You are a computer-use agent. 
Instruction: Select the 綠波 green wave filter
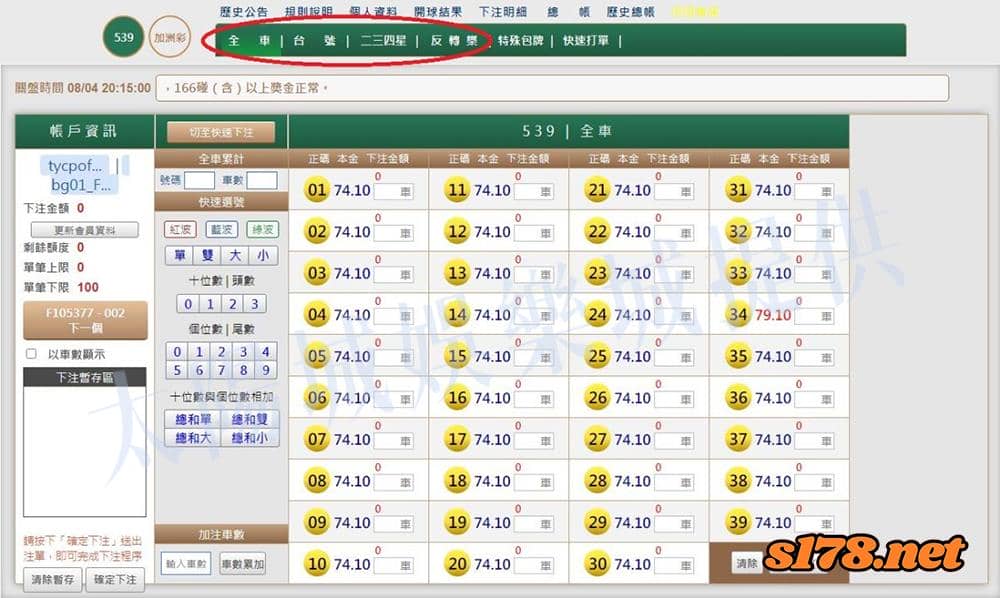(x=263, y=230)
